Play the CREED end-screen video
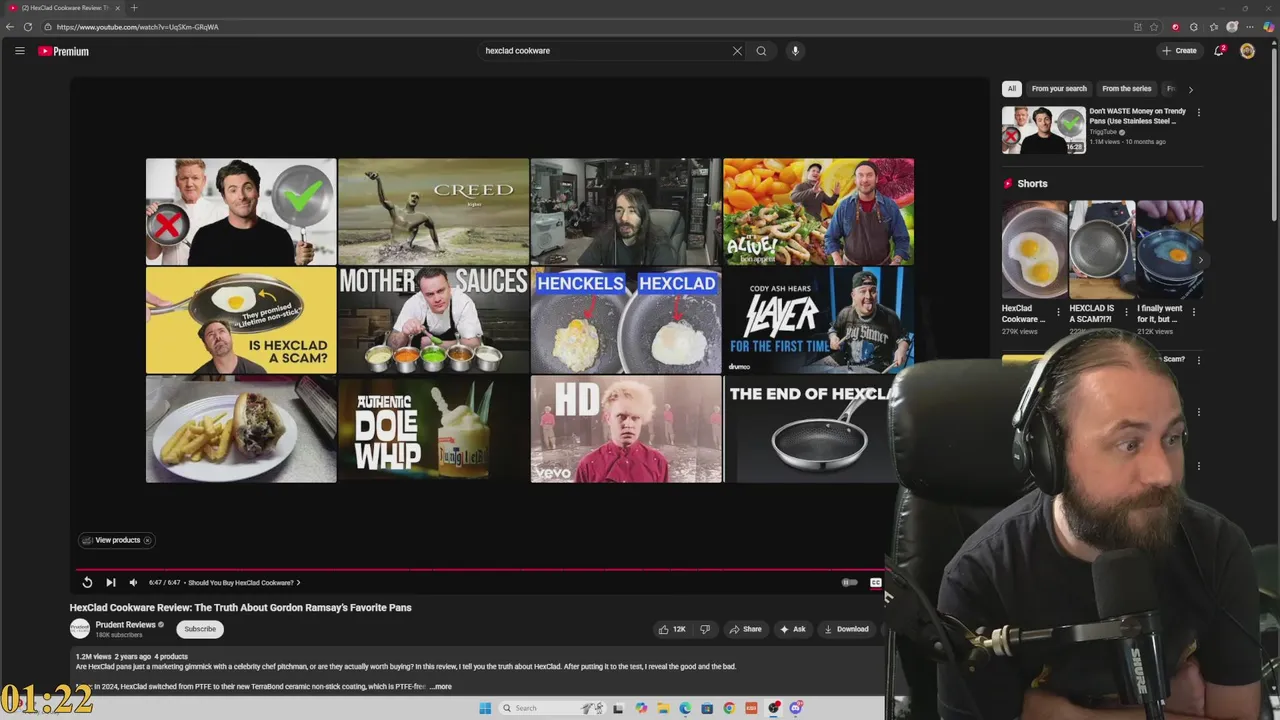Screen dimensions: 1280x720 coord(433,211)
